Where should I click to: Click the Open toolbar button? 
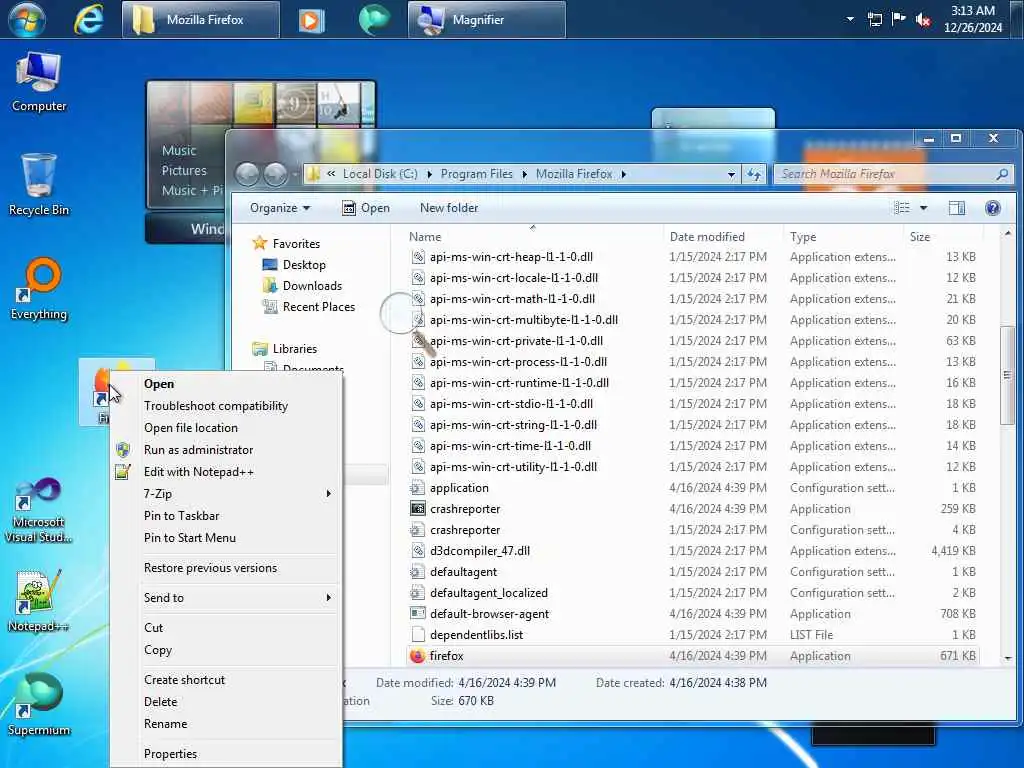click(366, 208)
